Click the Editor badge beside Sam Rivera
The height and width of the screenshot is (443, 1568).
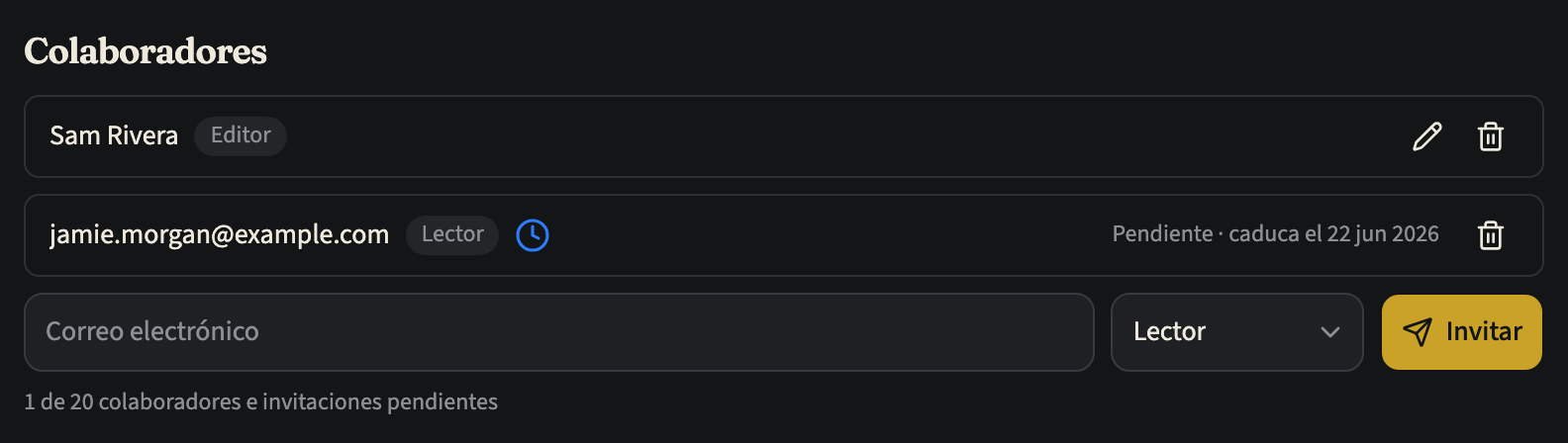pos(241,135)
